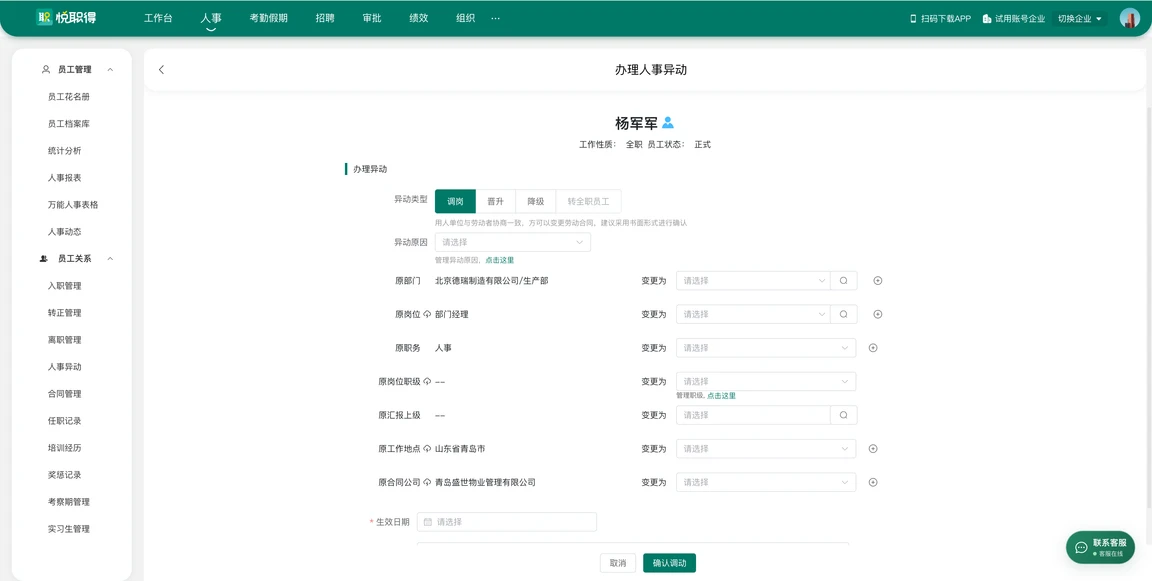Click 点击这里 link under 异动原因
This screenshot has width=1152, height=581.
pos(500,260)
